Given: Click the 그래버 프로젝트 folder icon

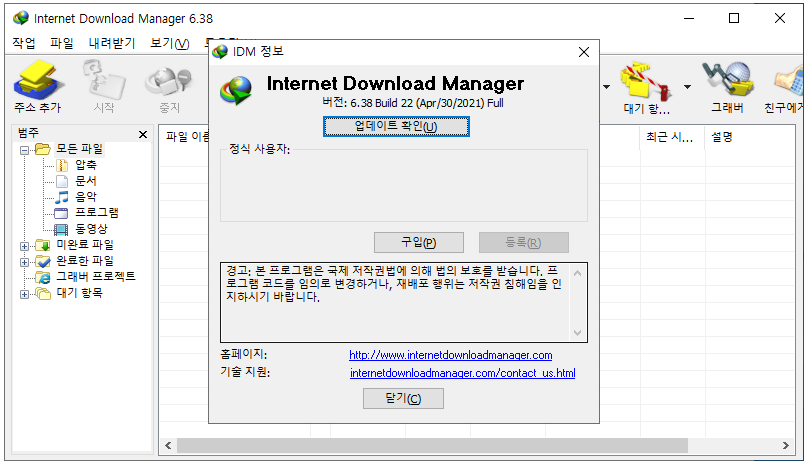Looking at the screenshot, I should tap(43, 277).
